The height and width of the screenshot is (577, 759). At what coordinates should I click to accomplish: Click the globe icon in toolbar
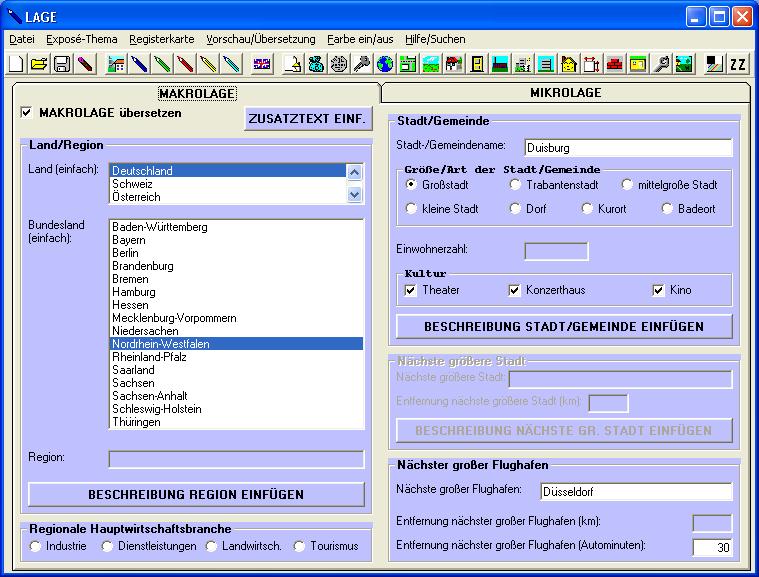click(385, 65)
